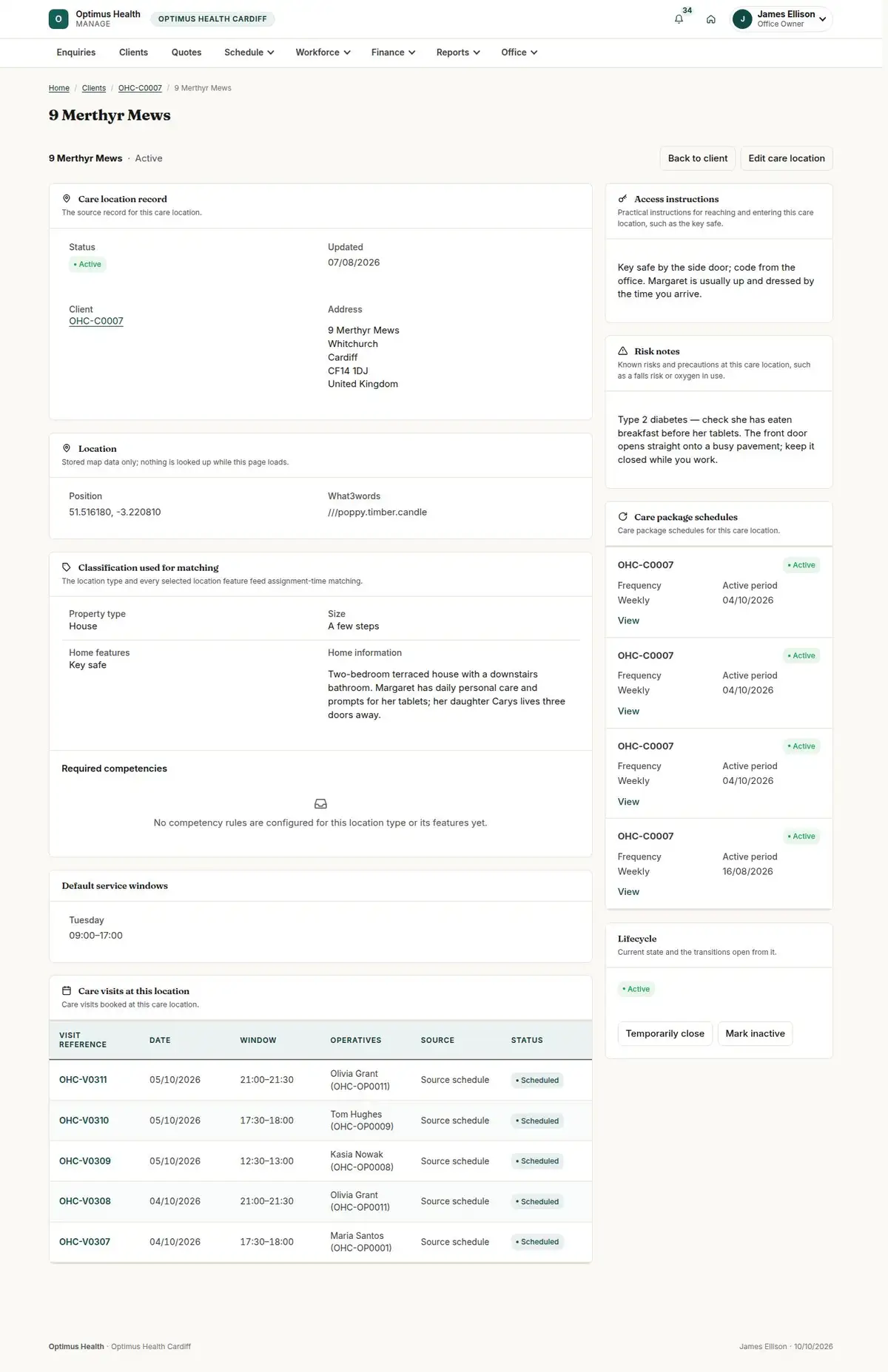Expand the Office menu
Screen dimensions: 888x1372
(519, 53)
